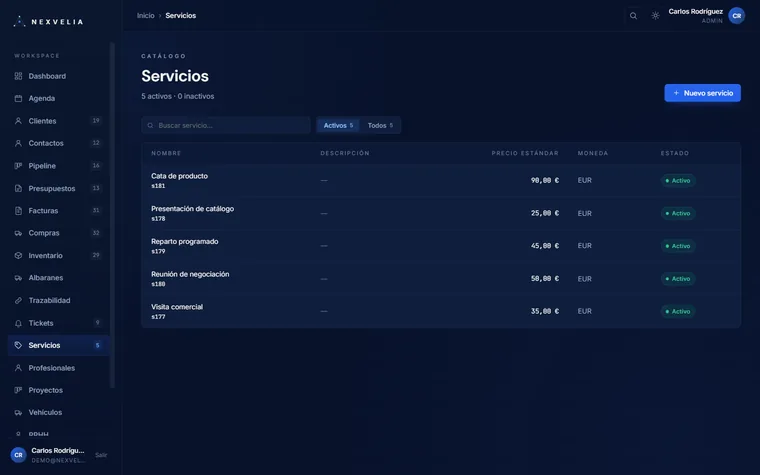Open the Dashboard grid icon
Image resolution: width=760 pixels, height=475 pixels.
pyautogui.click(x=18, y=76)
